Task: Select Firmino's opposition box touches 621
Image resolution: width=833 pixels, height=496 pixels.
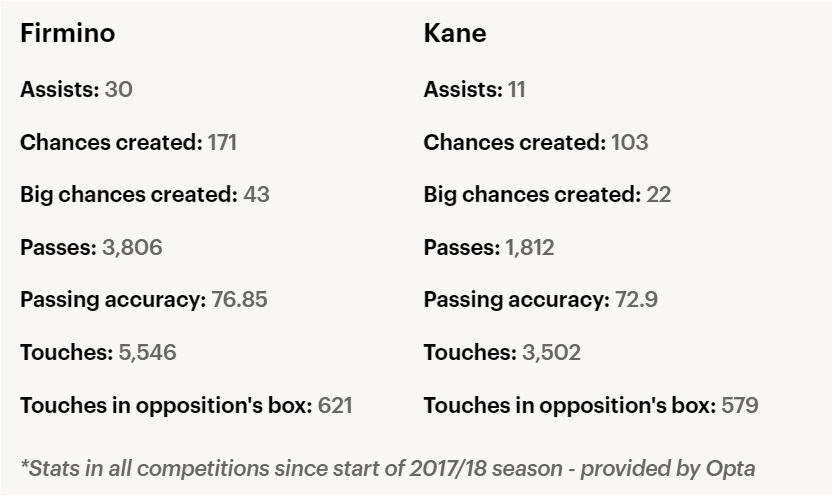Action: [x=334, y=405]
